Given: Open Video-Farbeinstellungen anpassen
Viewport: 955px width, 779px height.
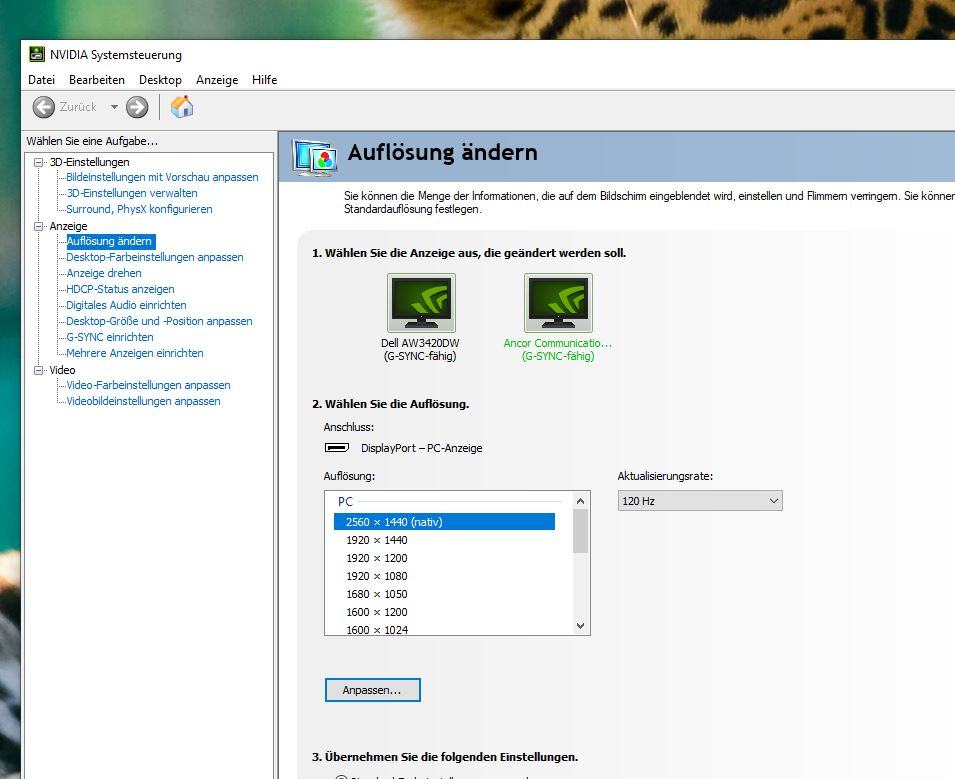Looking at the screenshot, I should coord(148,385).
